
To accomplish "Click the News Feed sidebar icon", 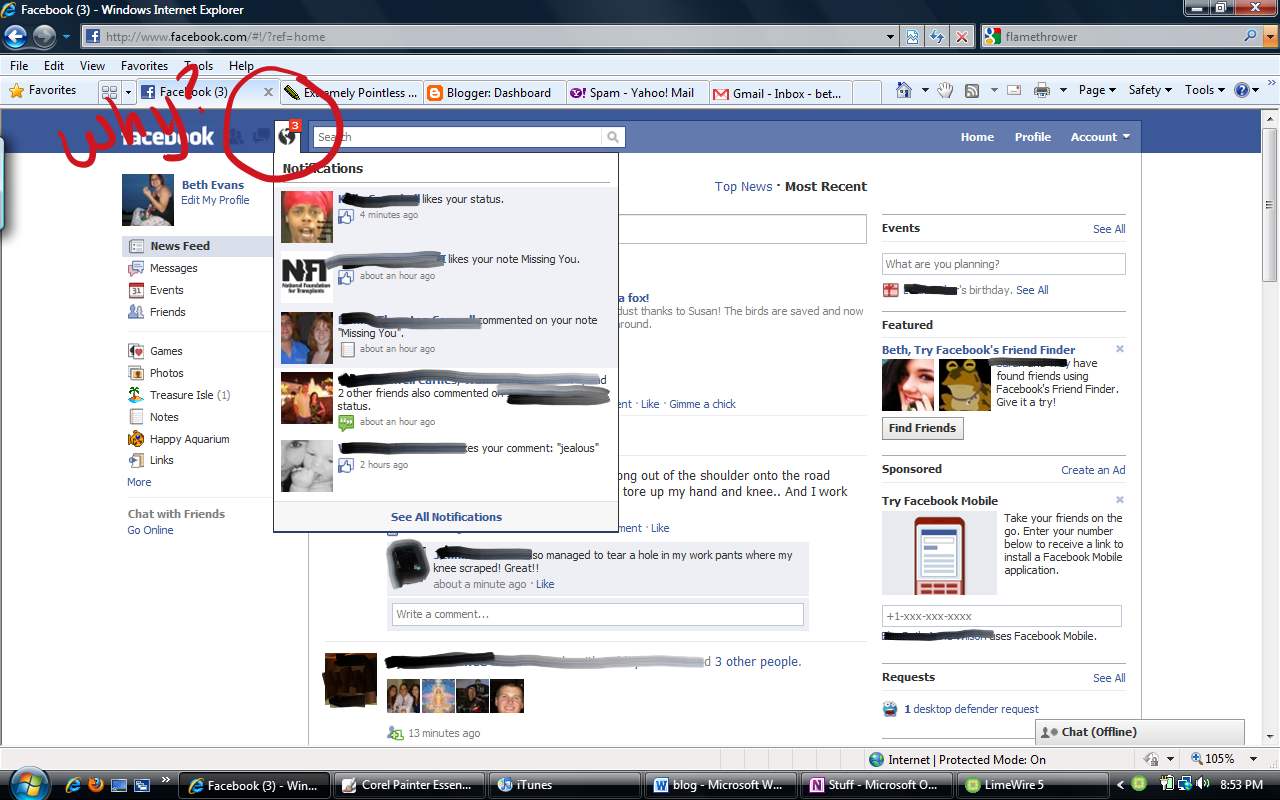I will [136, 246].
